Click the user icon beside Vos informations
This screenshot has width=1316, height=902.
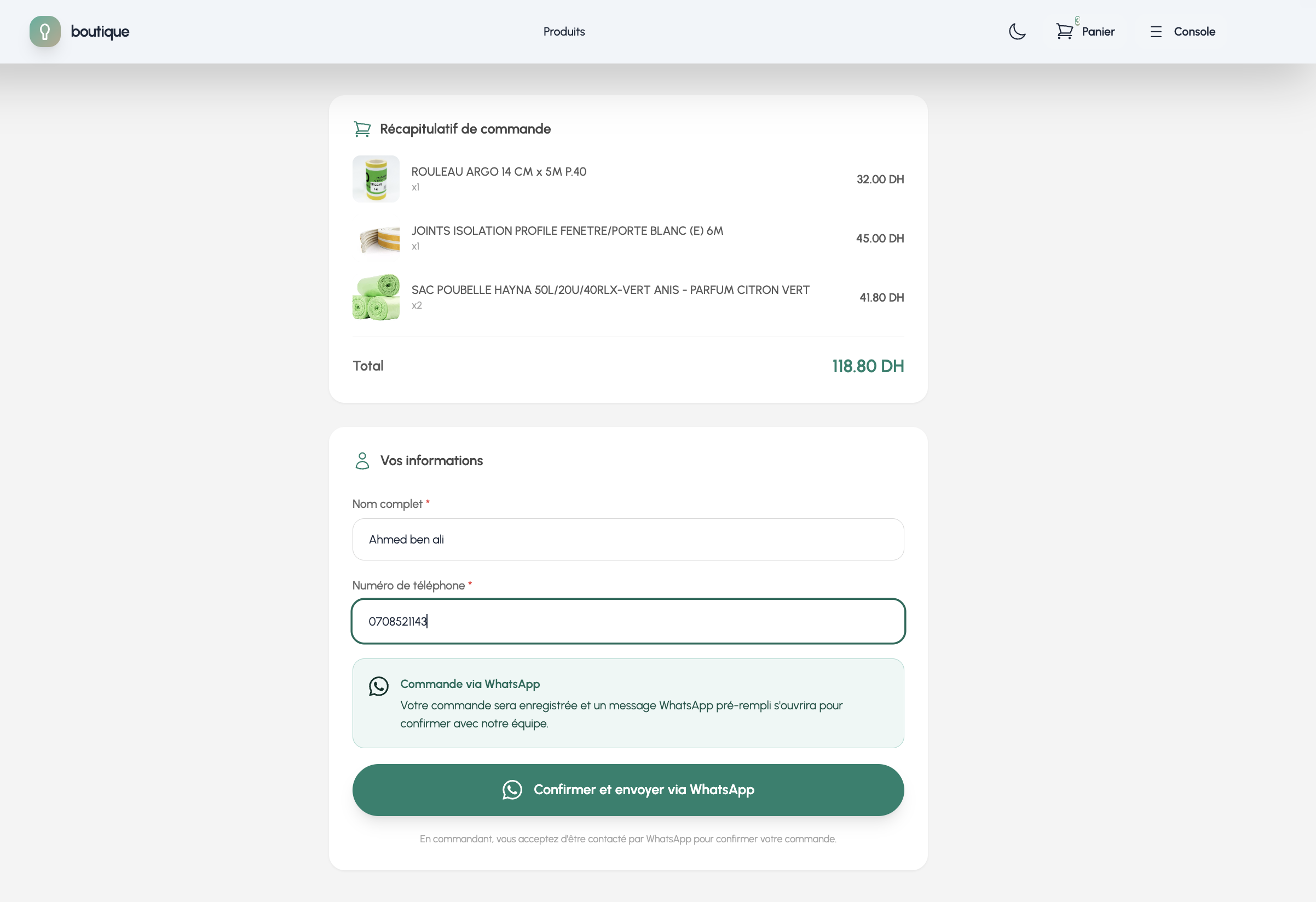pyautogui.click(x=362, y=461)
